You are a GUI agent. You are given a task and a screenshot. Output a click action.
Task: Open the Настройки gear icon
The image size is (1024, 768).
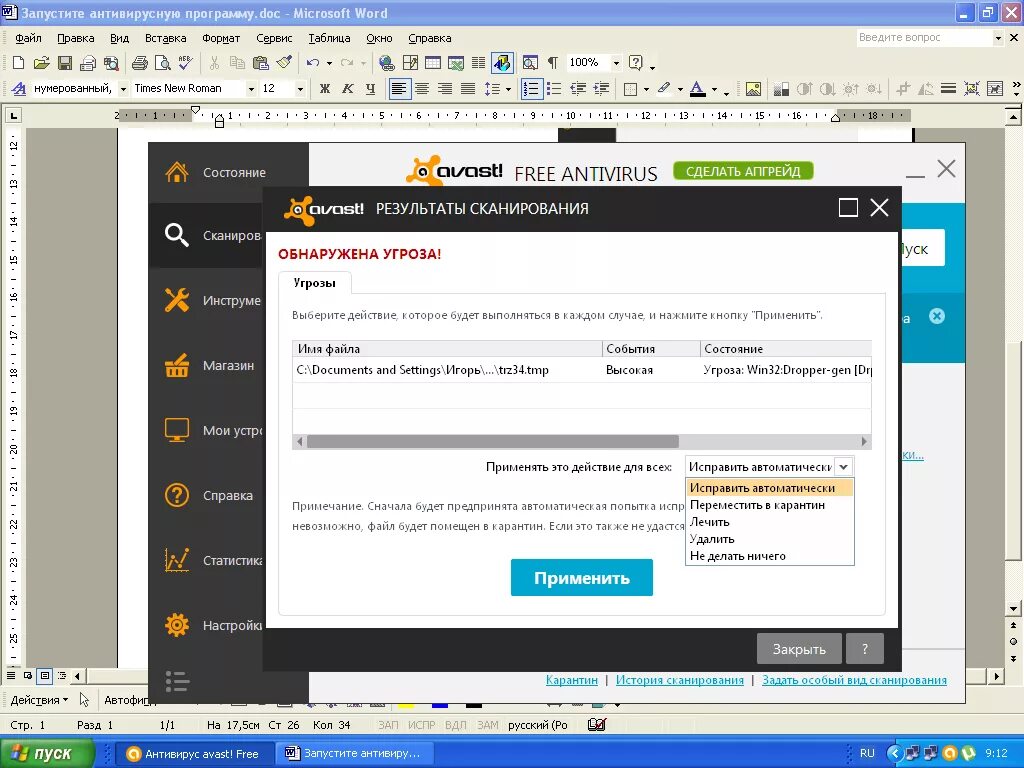click(x=177, y=625)
